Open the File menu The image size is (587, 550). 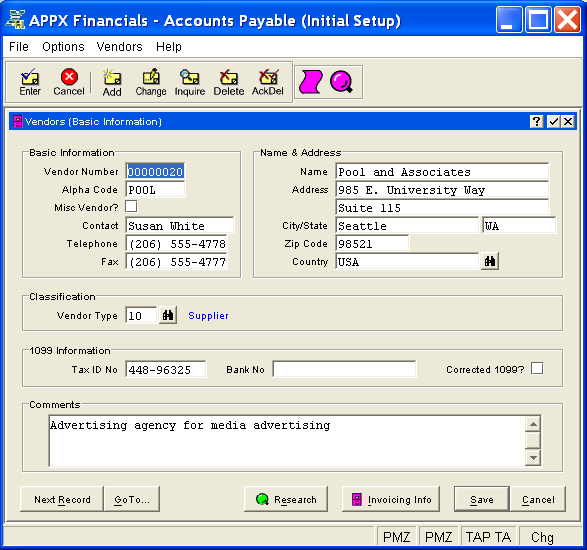click(19, 47)
